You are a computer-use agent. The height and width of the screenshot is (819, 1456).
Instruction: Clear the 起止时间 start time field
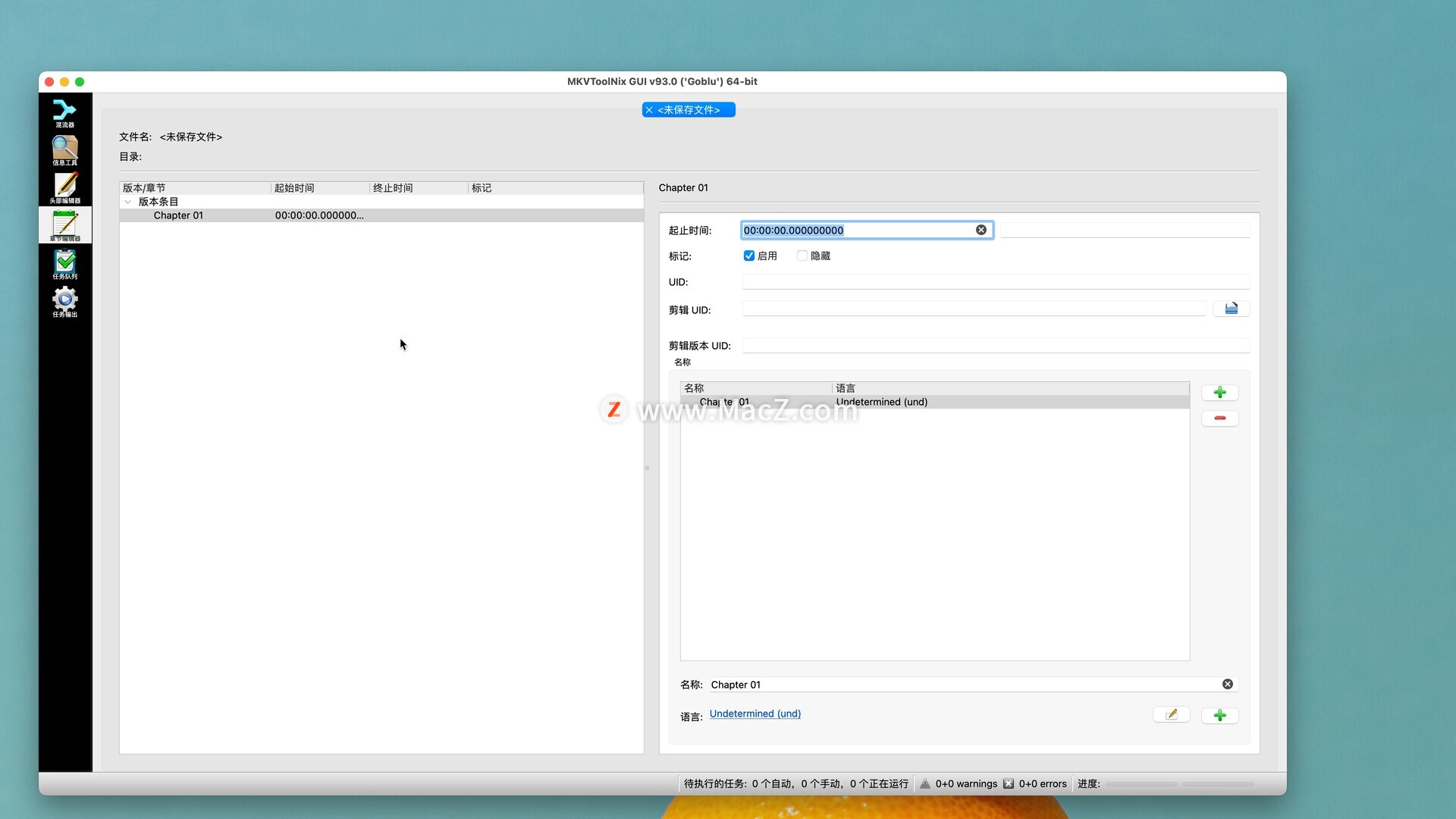click(x=981, y=230)
